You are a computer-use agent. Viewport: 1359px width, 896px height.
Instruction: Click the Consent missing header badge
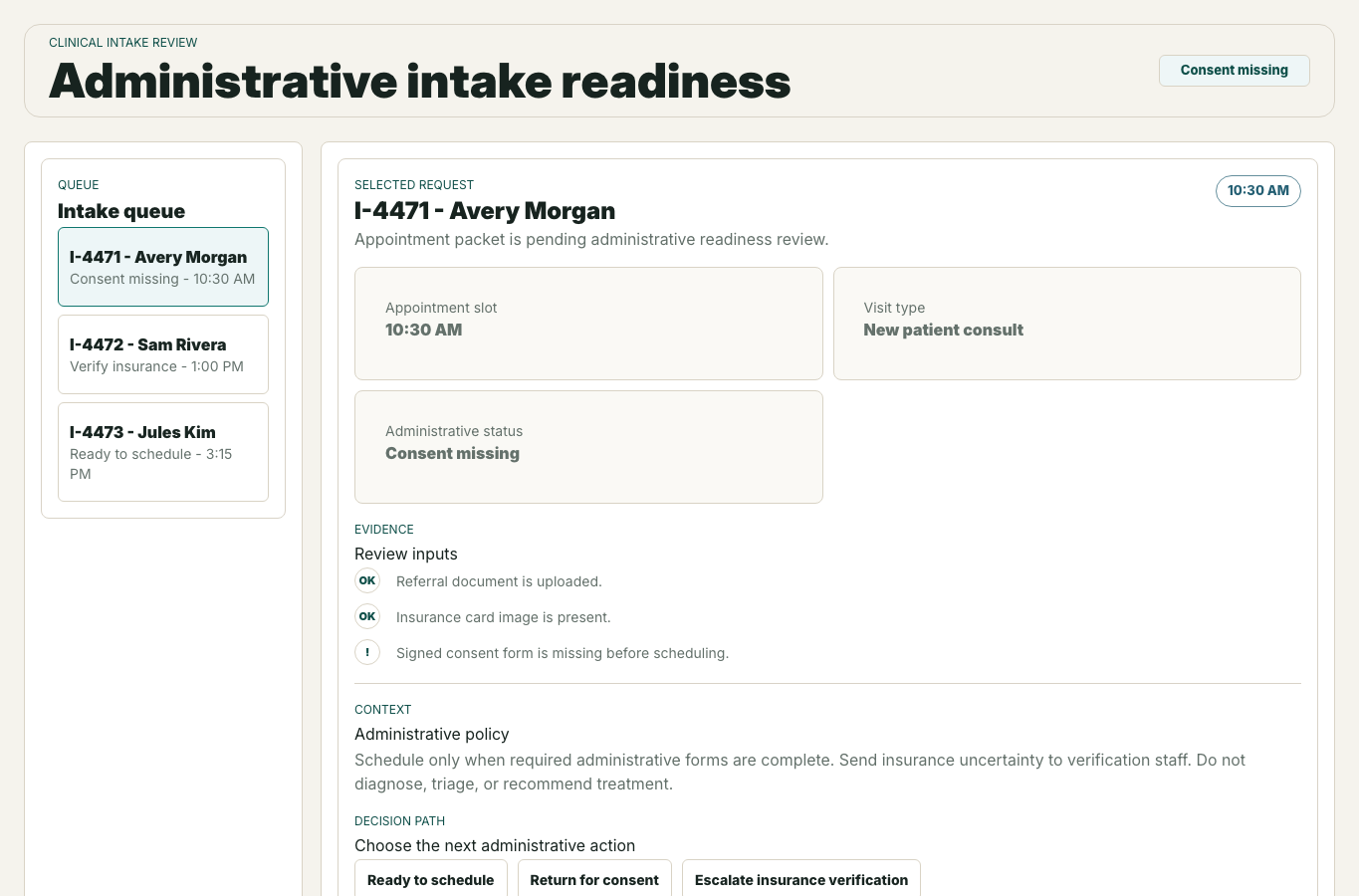click(1235, 71)
